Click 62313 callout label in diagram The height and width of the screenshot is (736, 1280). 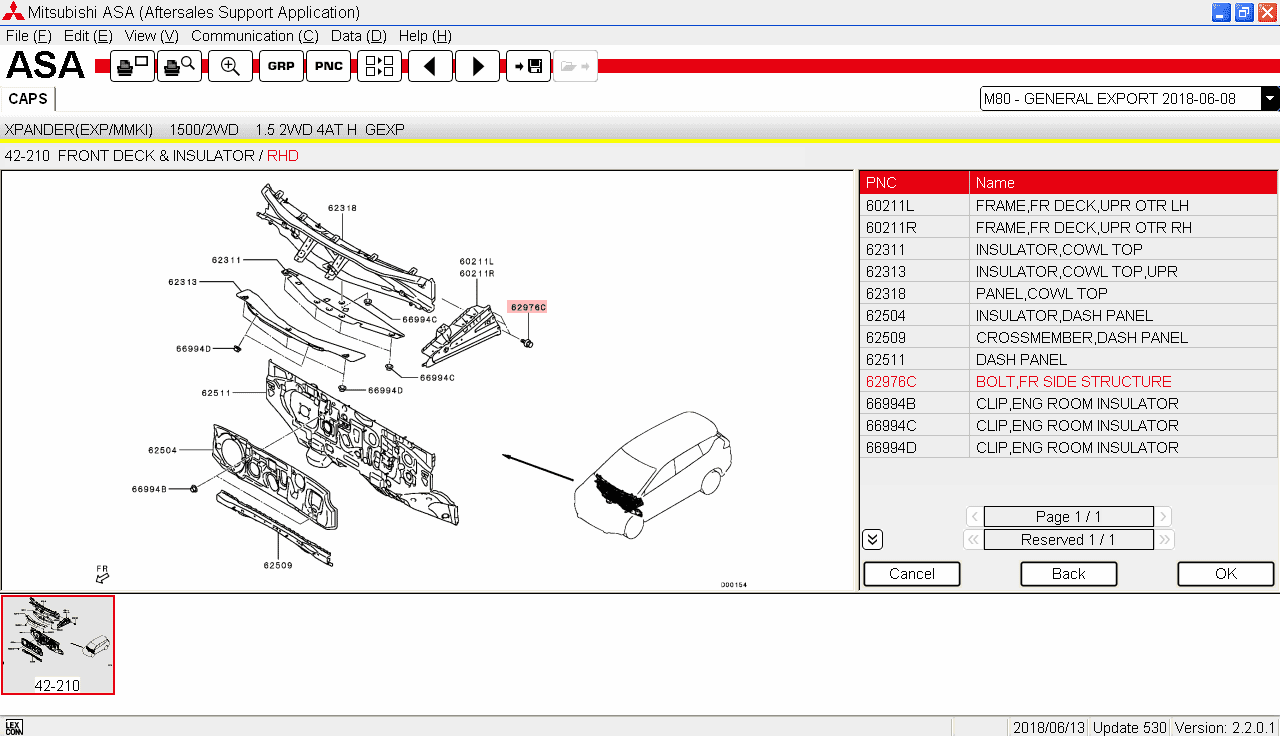point(183,282)
